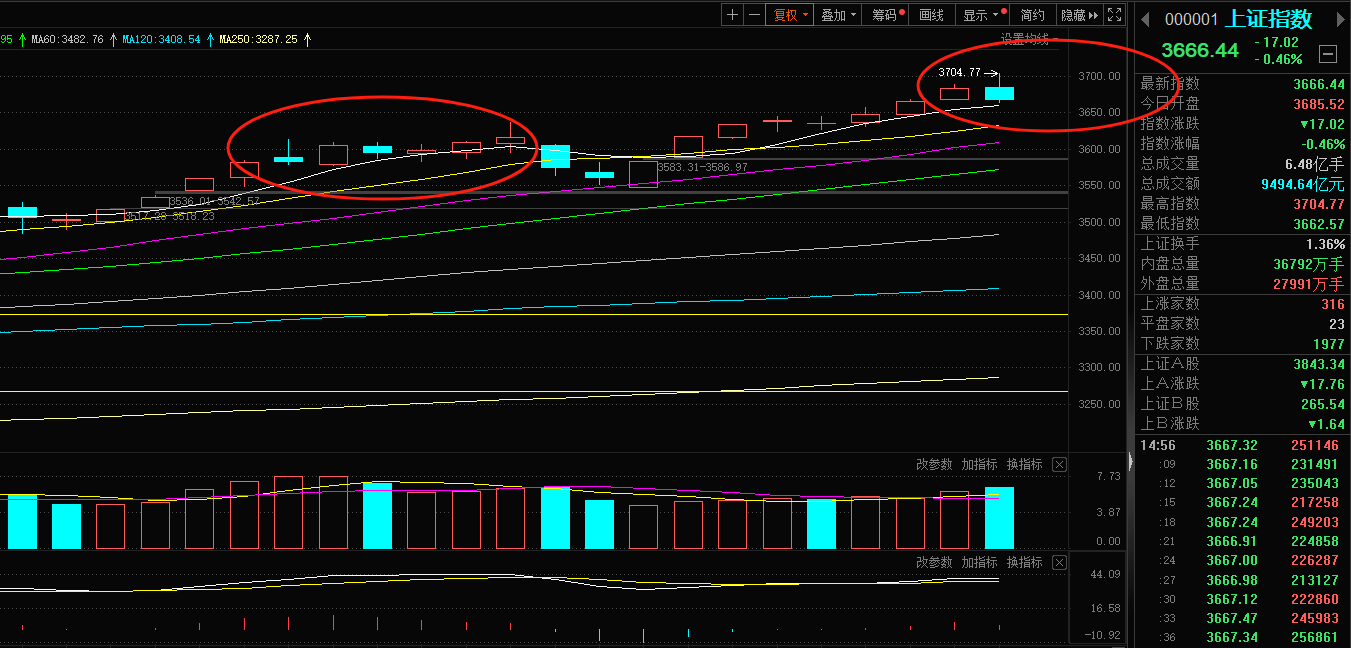
Task: Open the 显示 display dropdown
Action: (980, 15)
